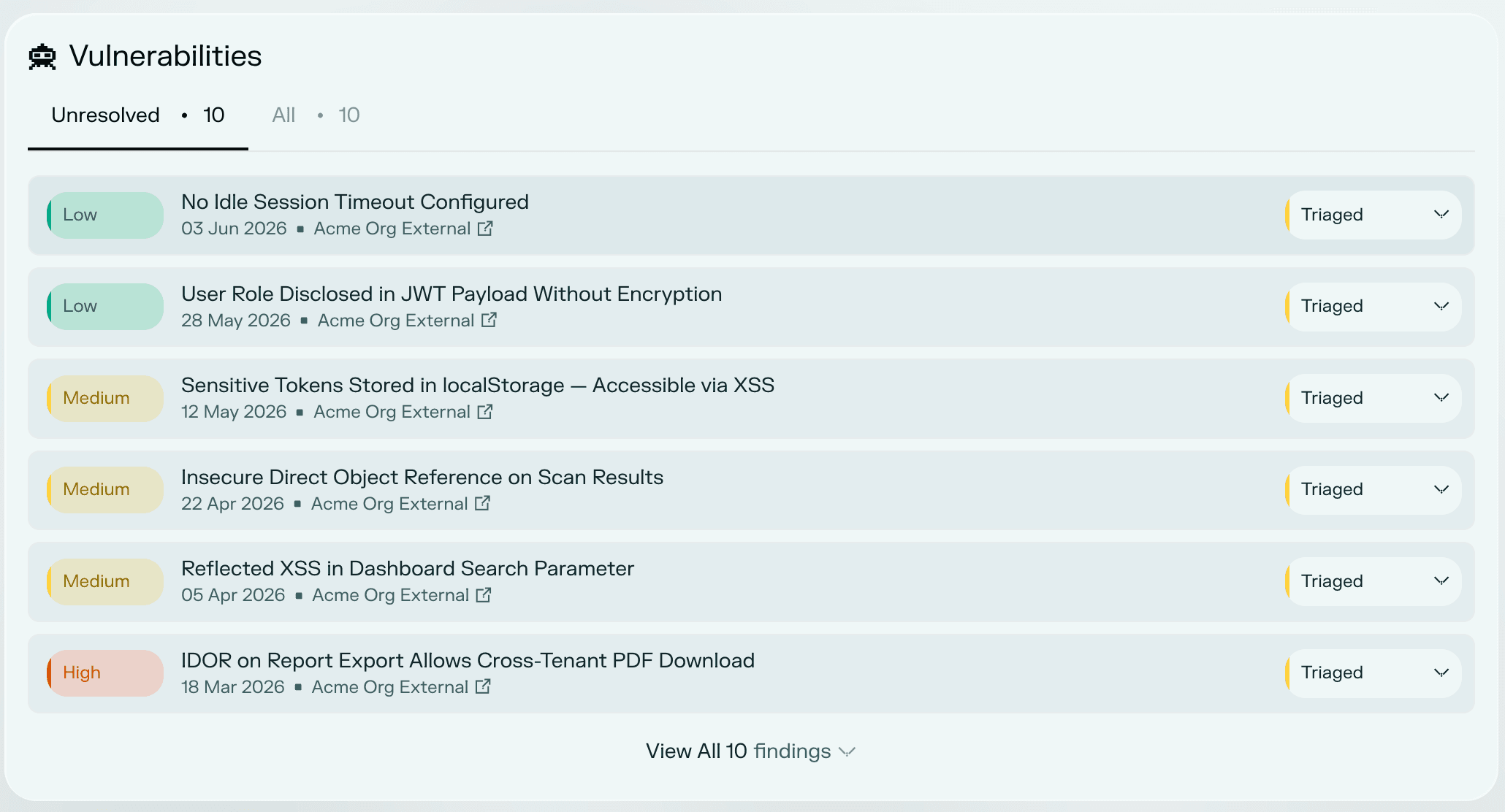Click the Vulnerabilities bug icon in header
The image size is (1505, 812).
42,57
